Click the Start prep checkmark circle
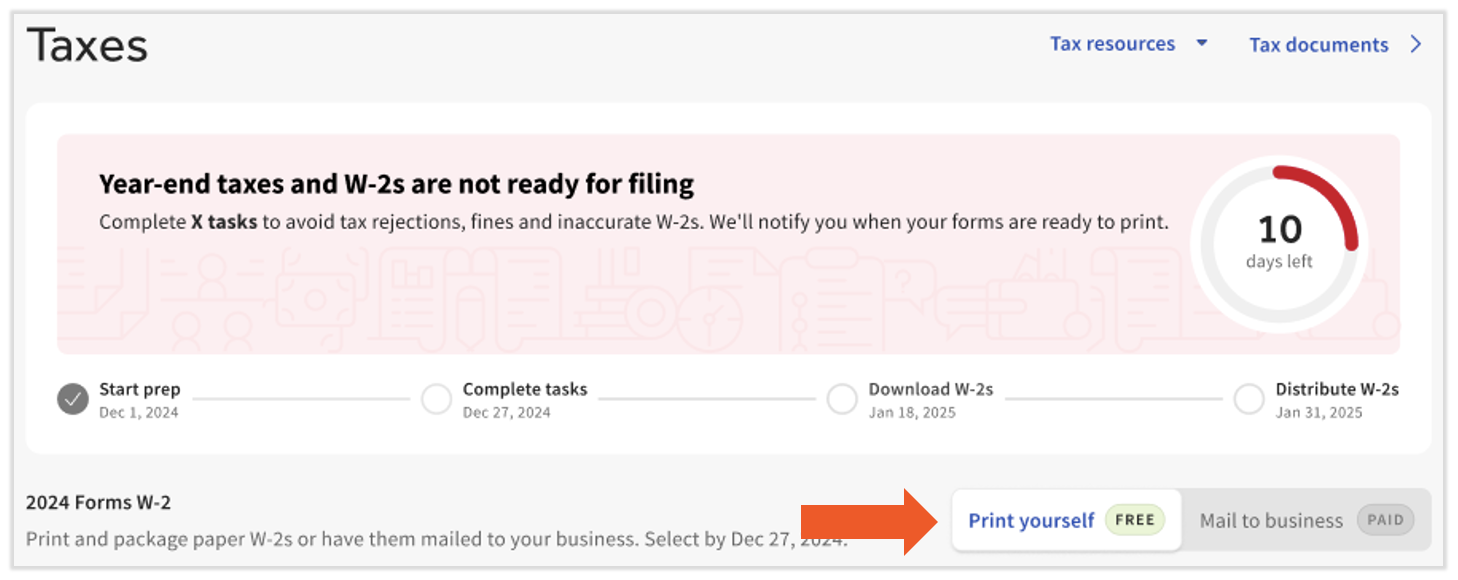 click(73, 400)
